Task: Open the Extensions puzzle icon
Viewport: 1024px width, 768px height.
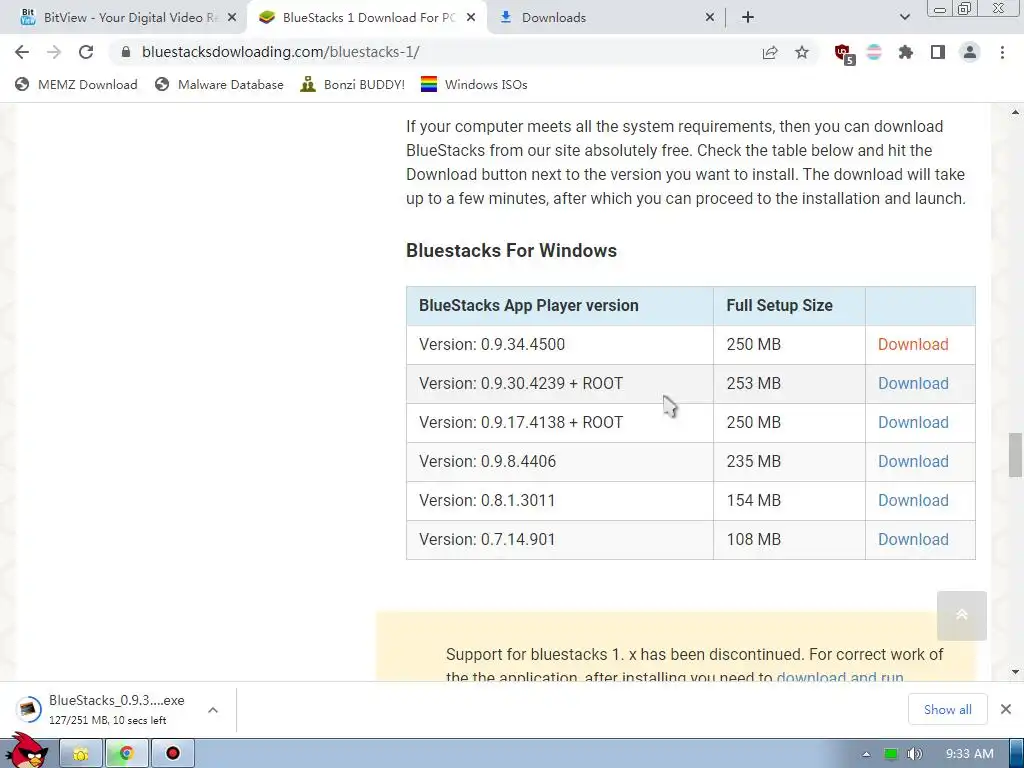Action: pos(906,52)
